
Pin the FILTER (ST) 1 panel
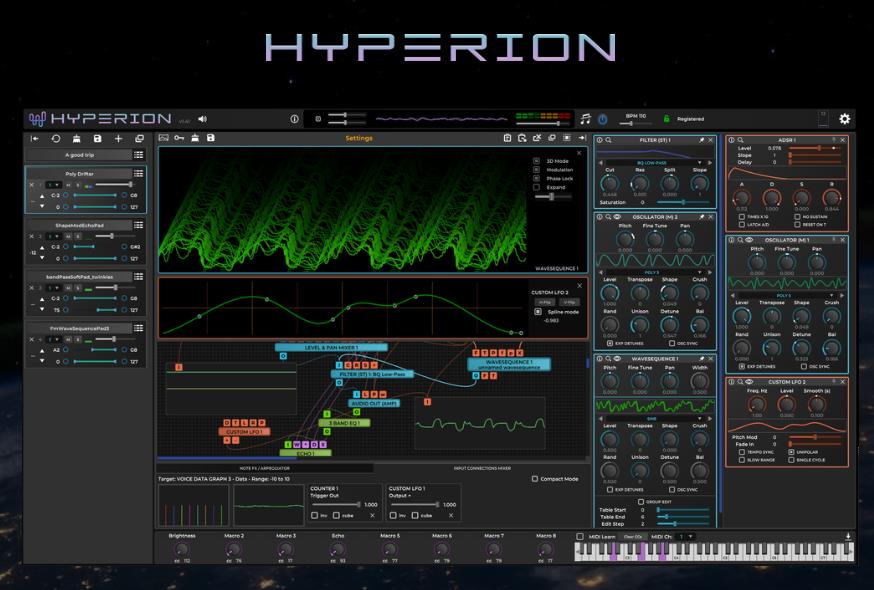pos(701,141)
